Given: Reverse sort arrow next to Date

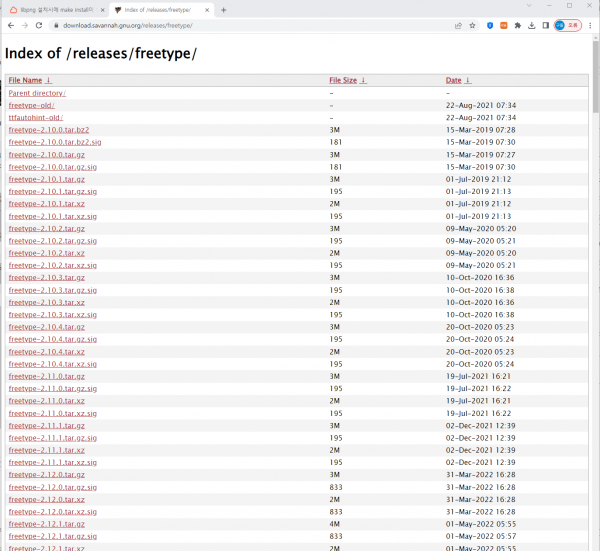Looking at the screenshot, I should (x=468, y=80).
